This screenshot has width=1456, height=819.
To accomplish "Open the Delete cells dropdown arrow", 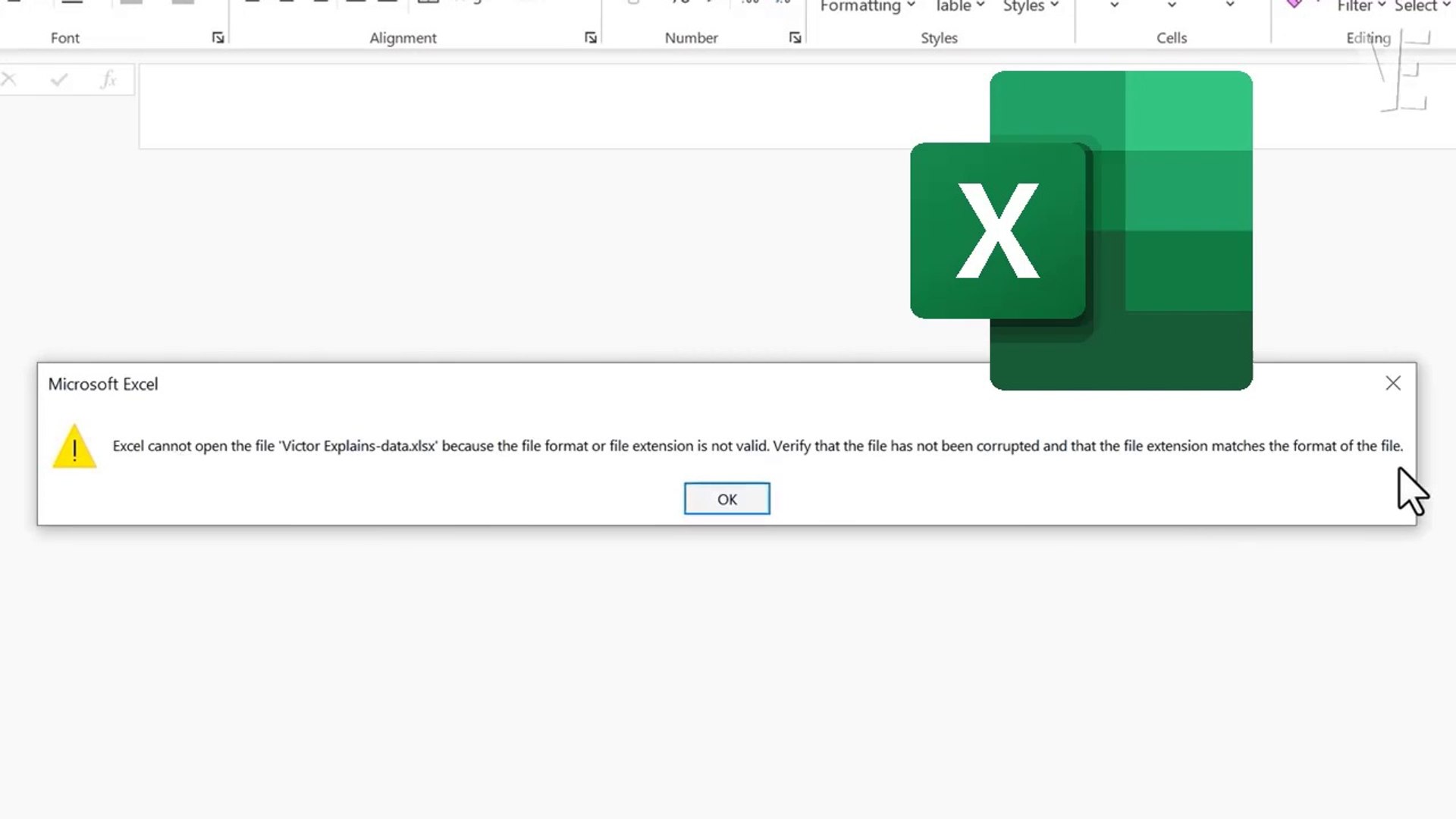I will (x=1172, y=6).
